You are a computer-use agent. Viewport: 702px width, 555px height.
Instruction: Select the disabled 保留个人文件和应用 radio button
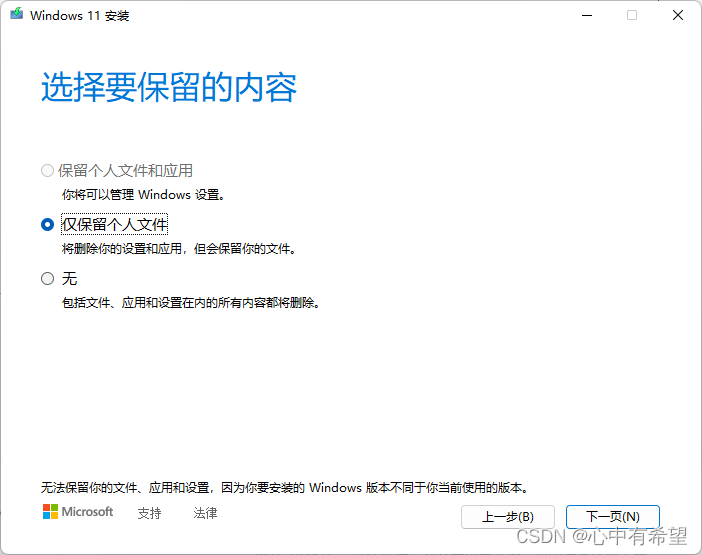click(x=47, y=171)
